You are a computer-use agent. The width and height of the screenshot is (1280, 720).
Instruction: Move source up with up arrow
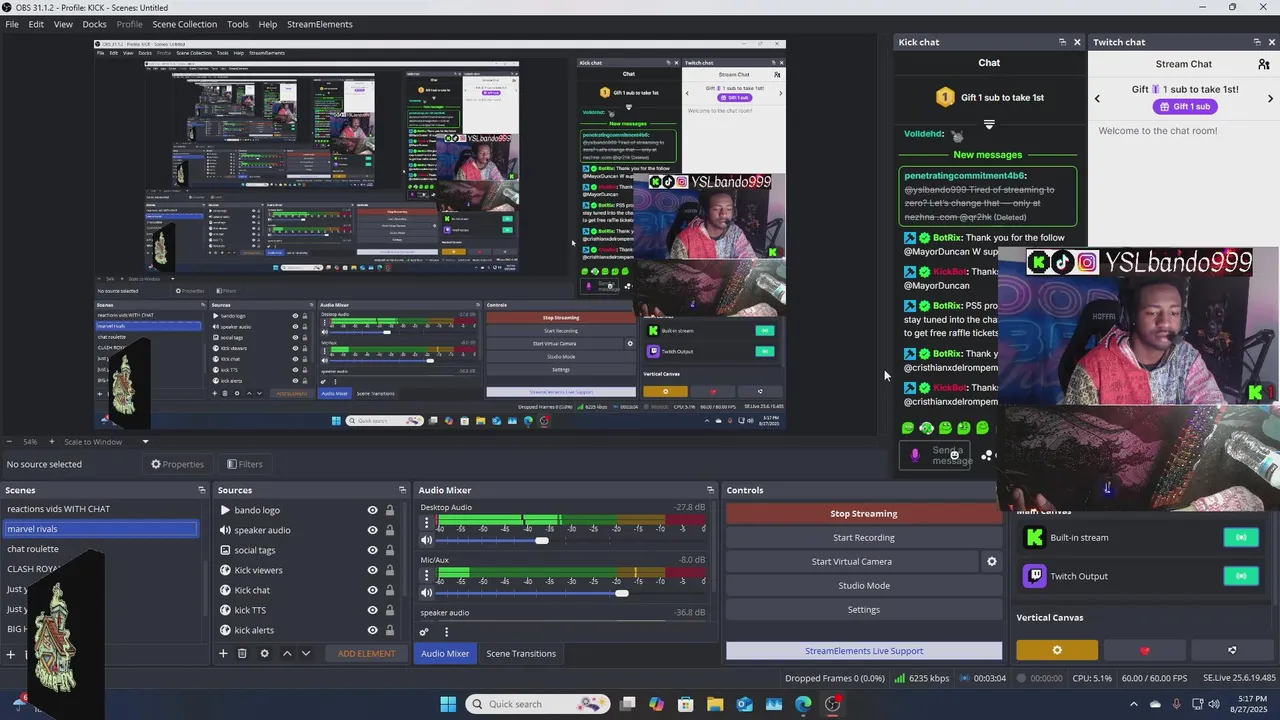[x=287, y=653]
